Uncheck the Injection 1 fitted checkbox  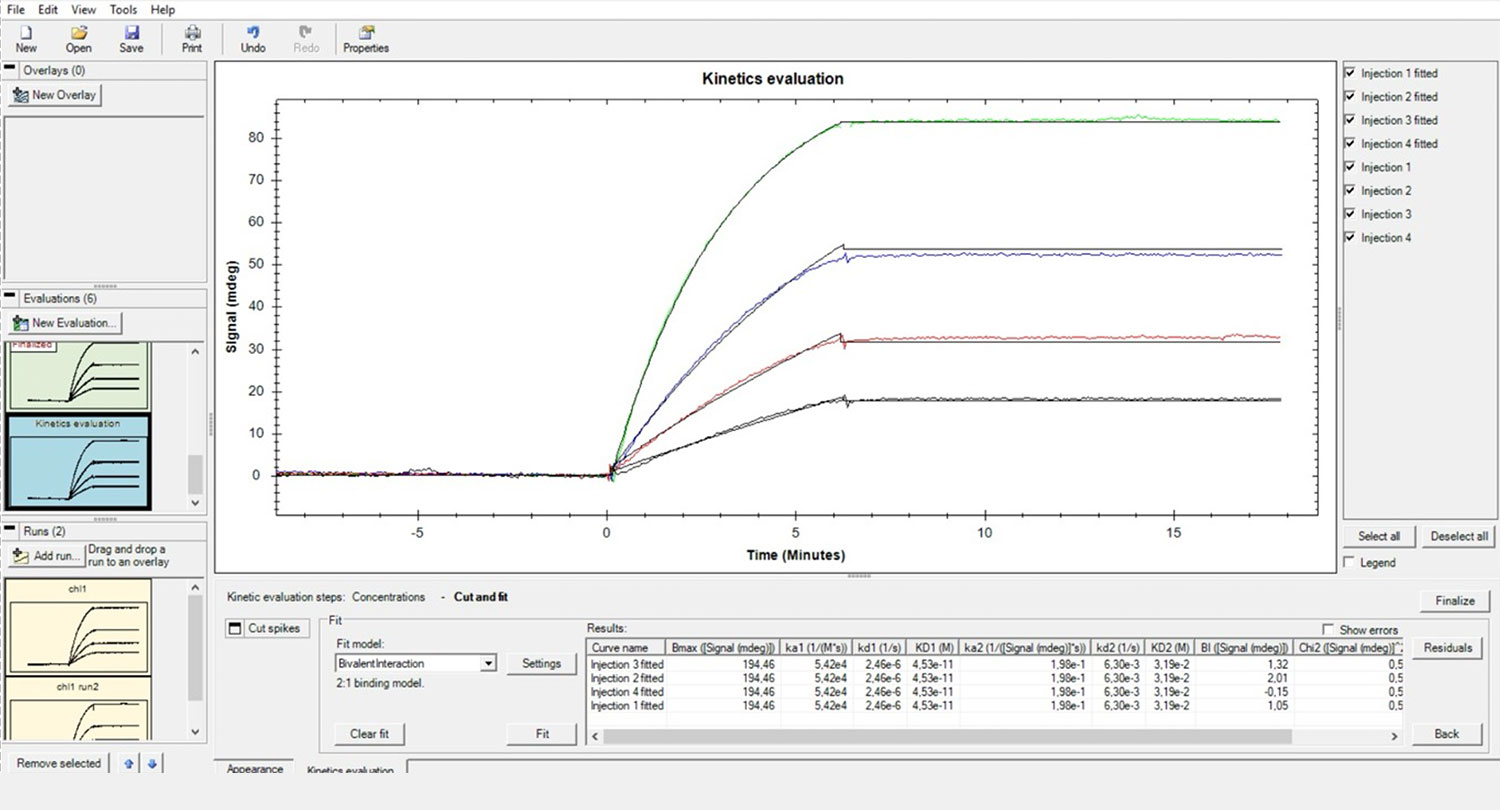pyautogui.click(x=1350, y=73)
